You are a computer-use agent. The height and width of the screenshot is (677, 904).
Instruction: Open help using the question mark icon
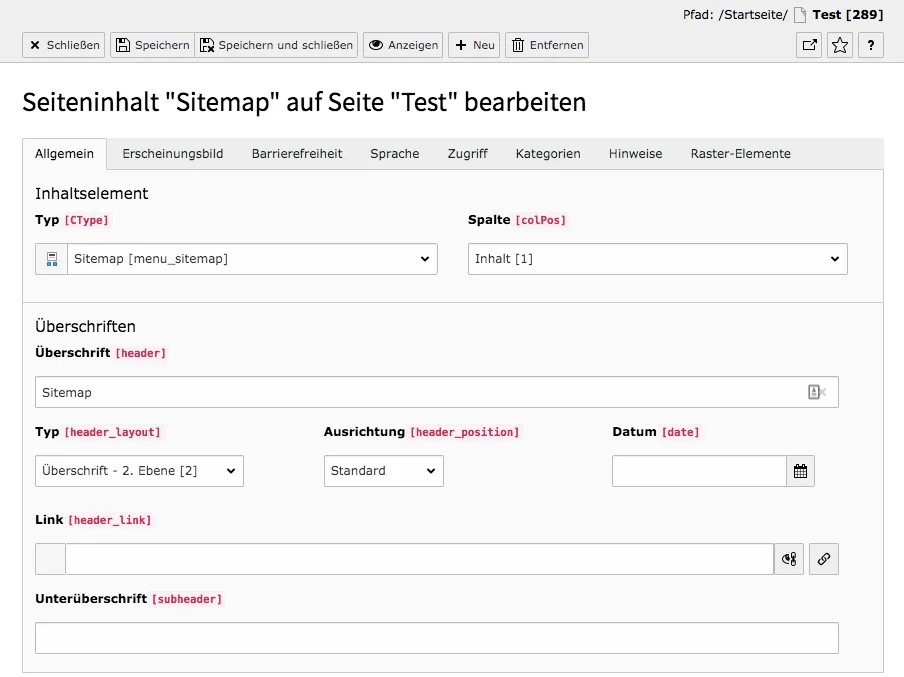[869, 45]
